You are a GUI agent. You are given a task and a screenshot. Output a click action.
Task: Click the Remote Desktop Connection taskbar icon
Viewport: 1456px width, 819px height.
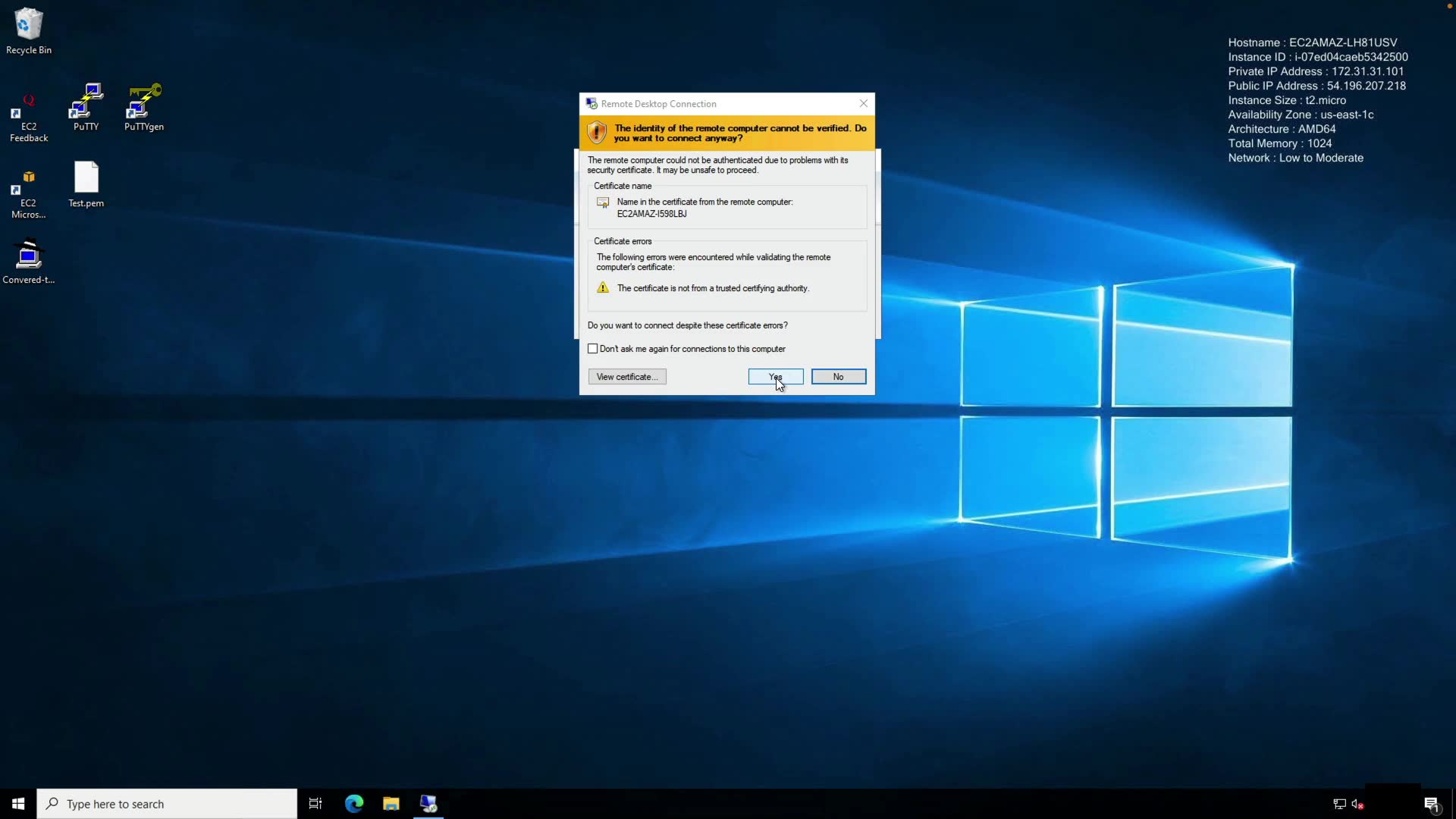[x=428, y=804]
